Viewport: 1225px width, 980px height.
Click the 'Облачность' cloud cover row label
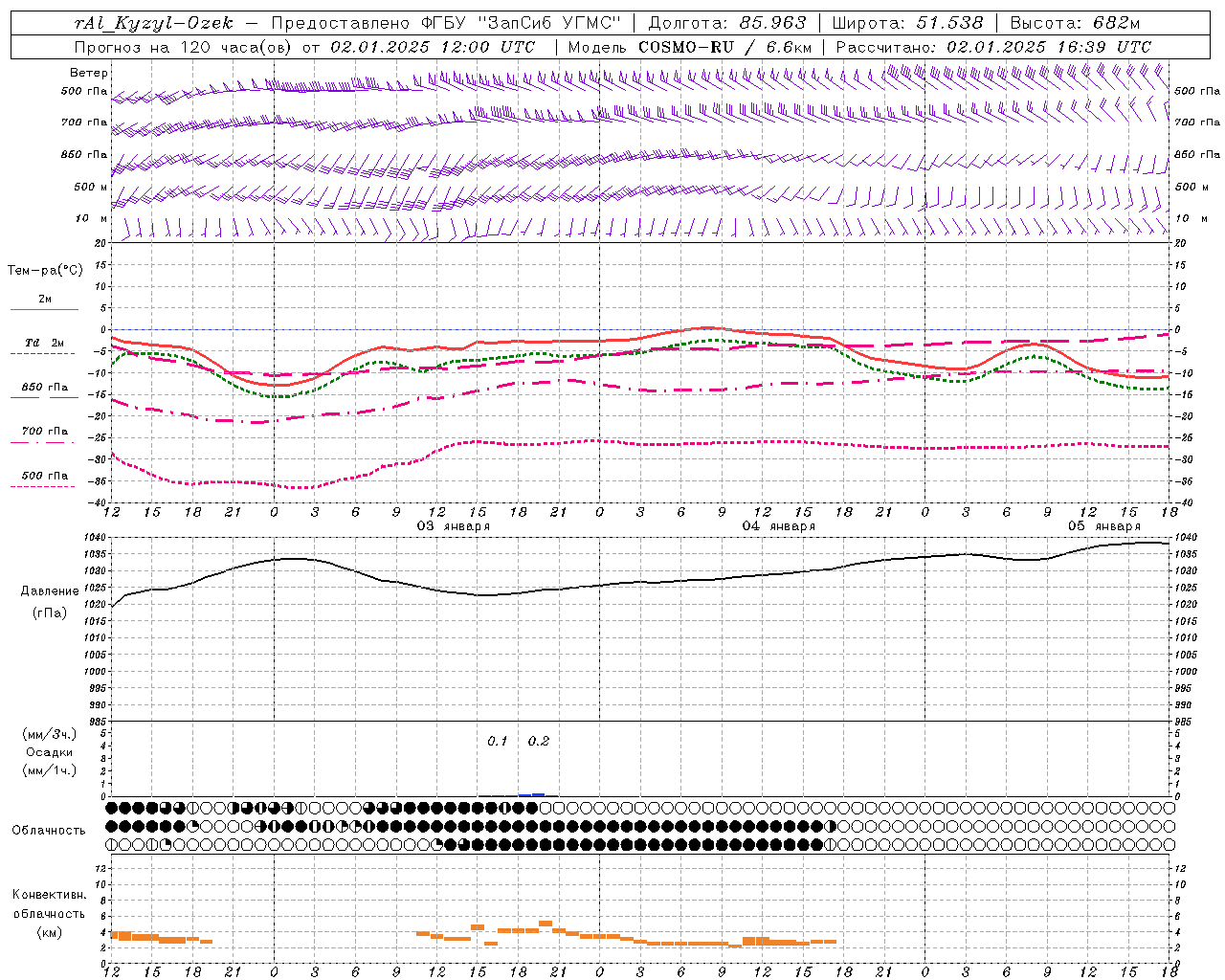(49, 830)
